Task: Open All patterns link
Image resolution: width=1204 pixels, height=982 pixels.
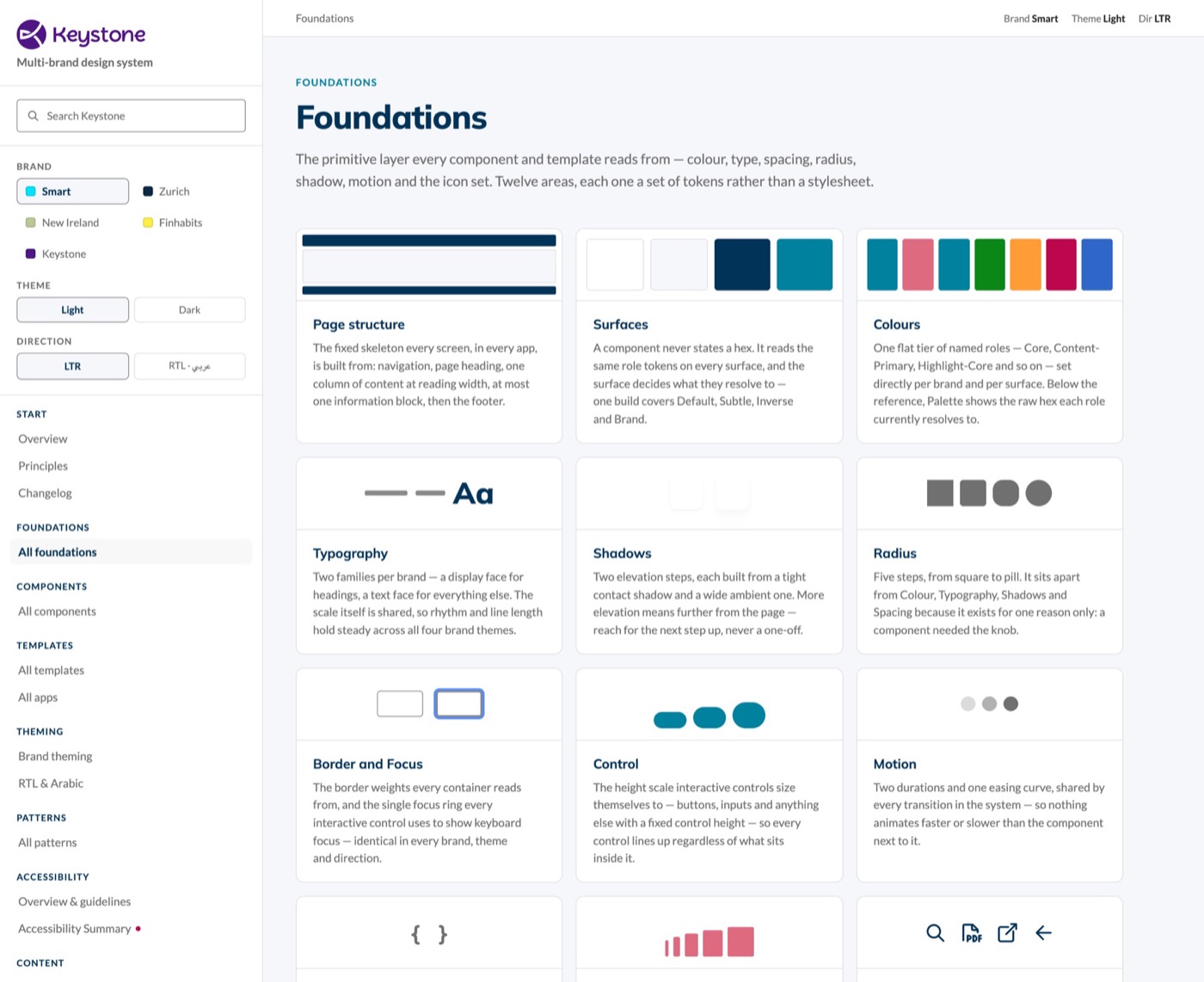Action: click(x=131, y=843)
